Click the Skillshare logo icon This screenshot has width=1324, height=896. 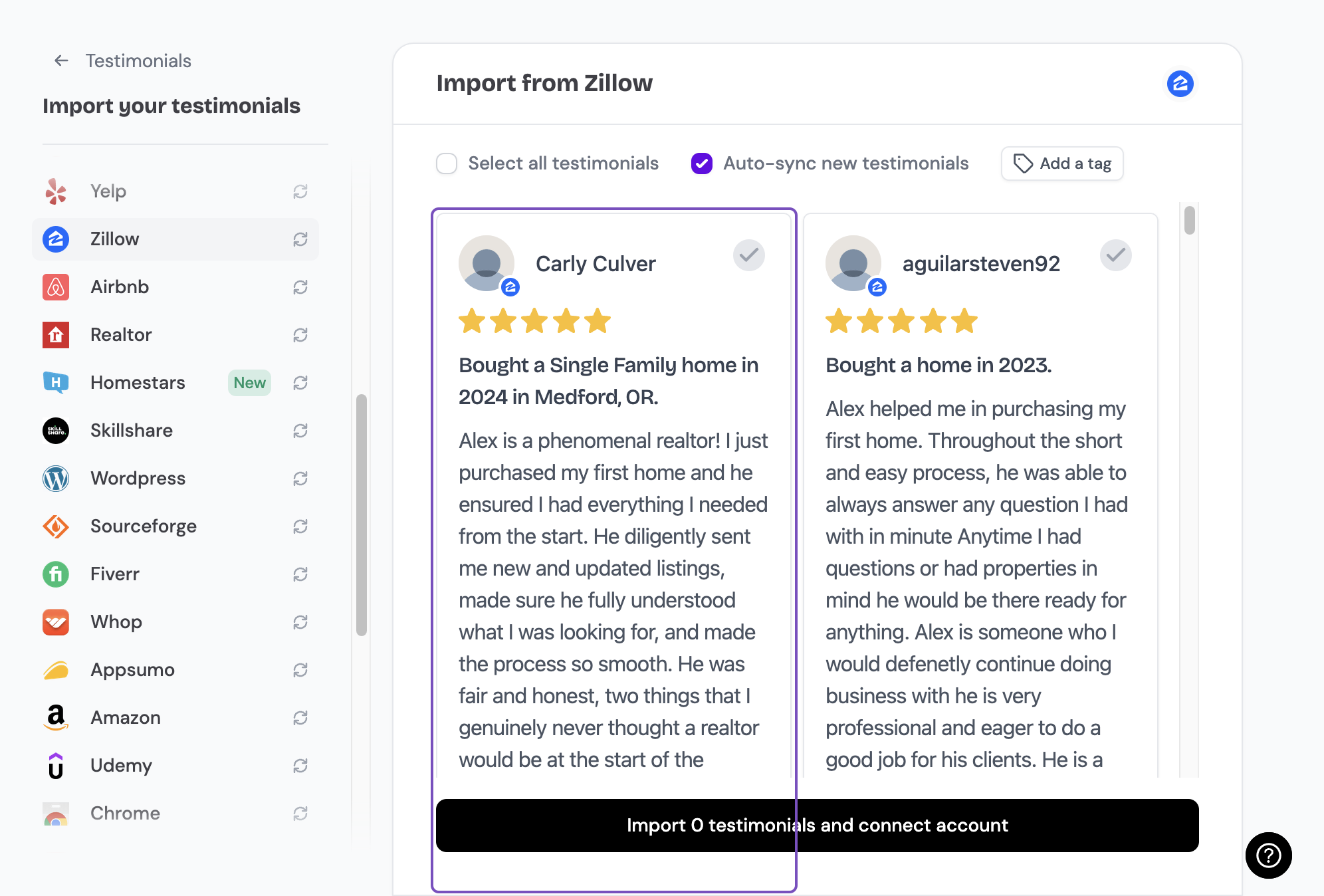coord(56,431)
